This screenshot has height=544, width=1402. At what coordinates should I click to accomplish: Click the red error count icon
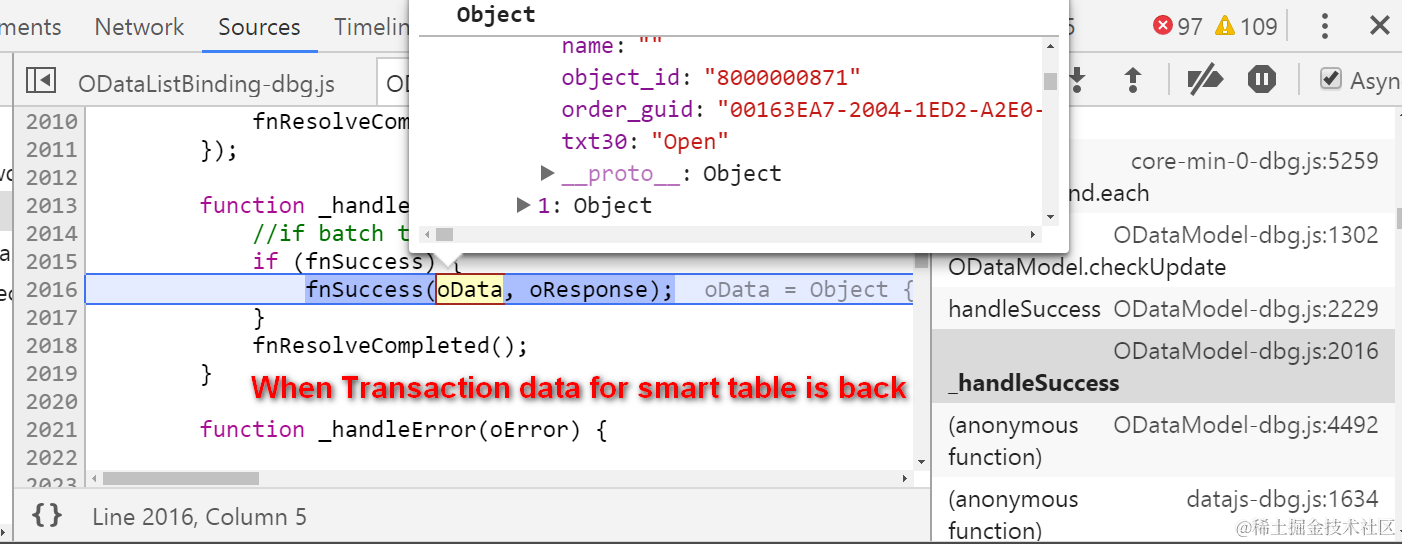pos(1163,26)
